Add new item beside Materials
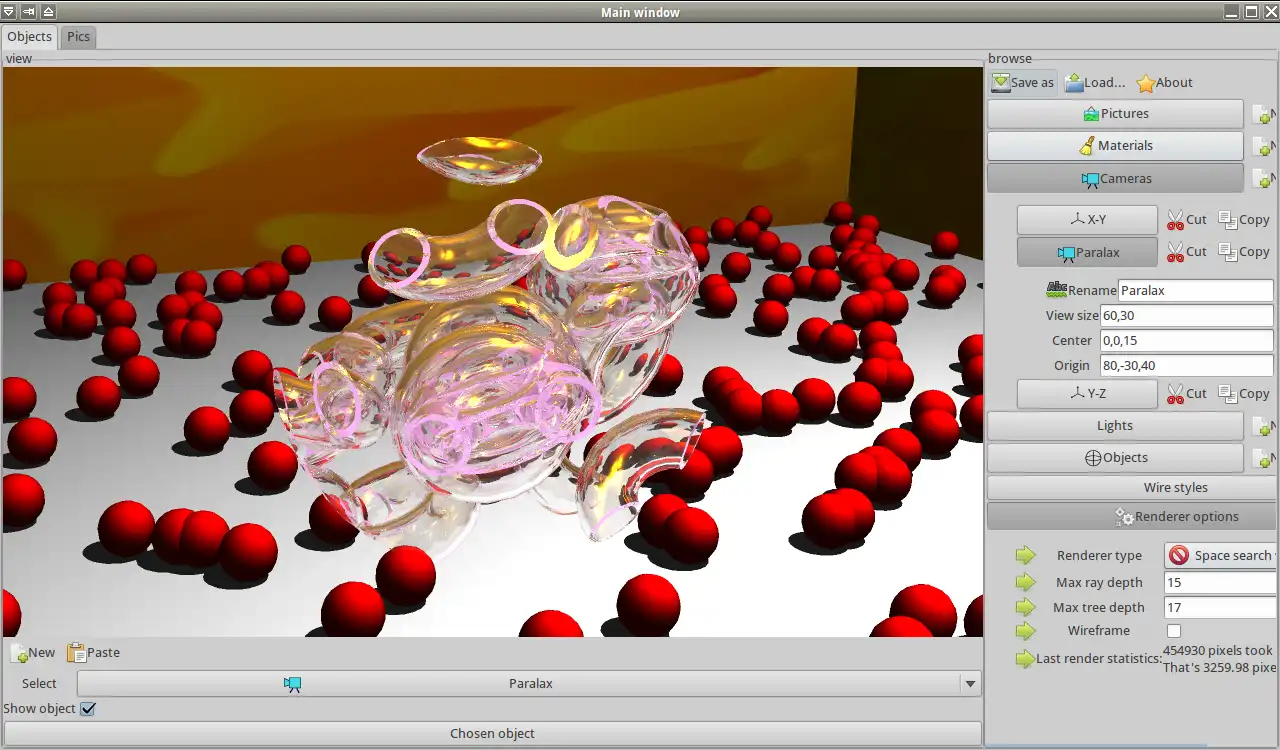The height and width of the screenshot is (750, 1280). (x=1264, y=147)
